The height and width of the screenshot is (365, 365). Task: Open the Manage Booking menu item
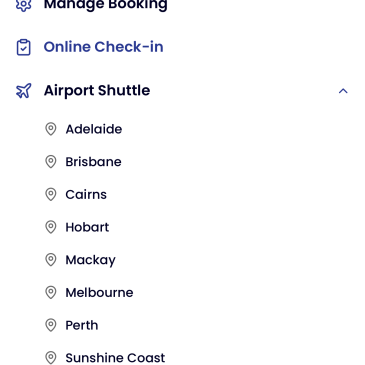[x=105, y=5]
